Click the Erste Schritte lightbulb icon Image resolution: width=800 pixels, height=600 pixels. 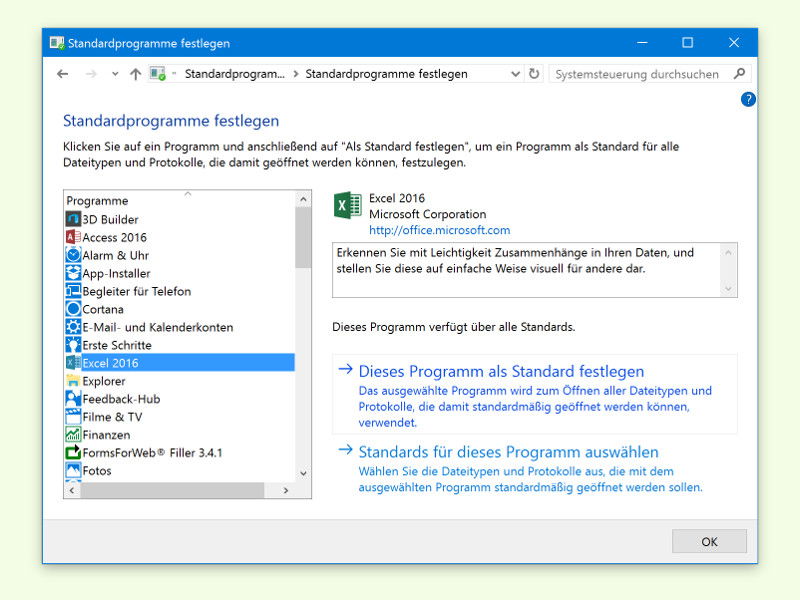73,345
